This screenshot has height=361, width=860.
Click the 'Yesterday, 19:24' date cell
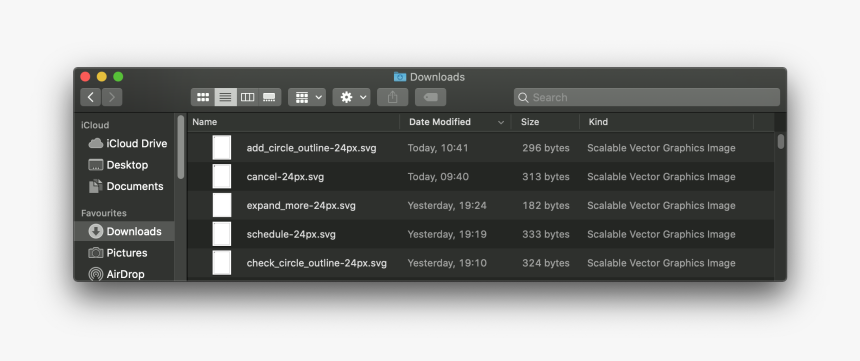(x=446, y=205)
